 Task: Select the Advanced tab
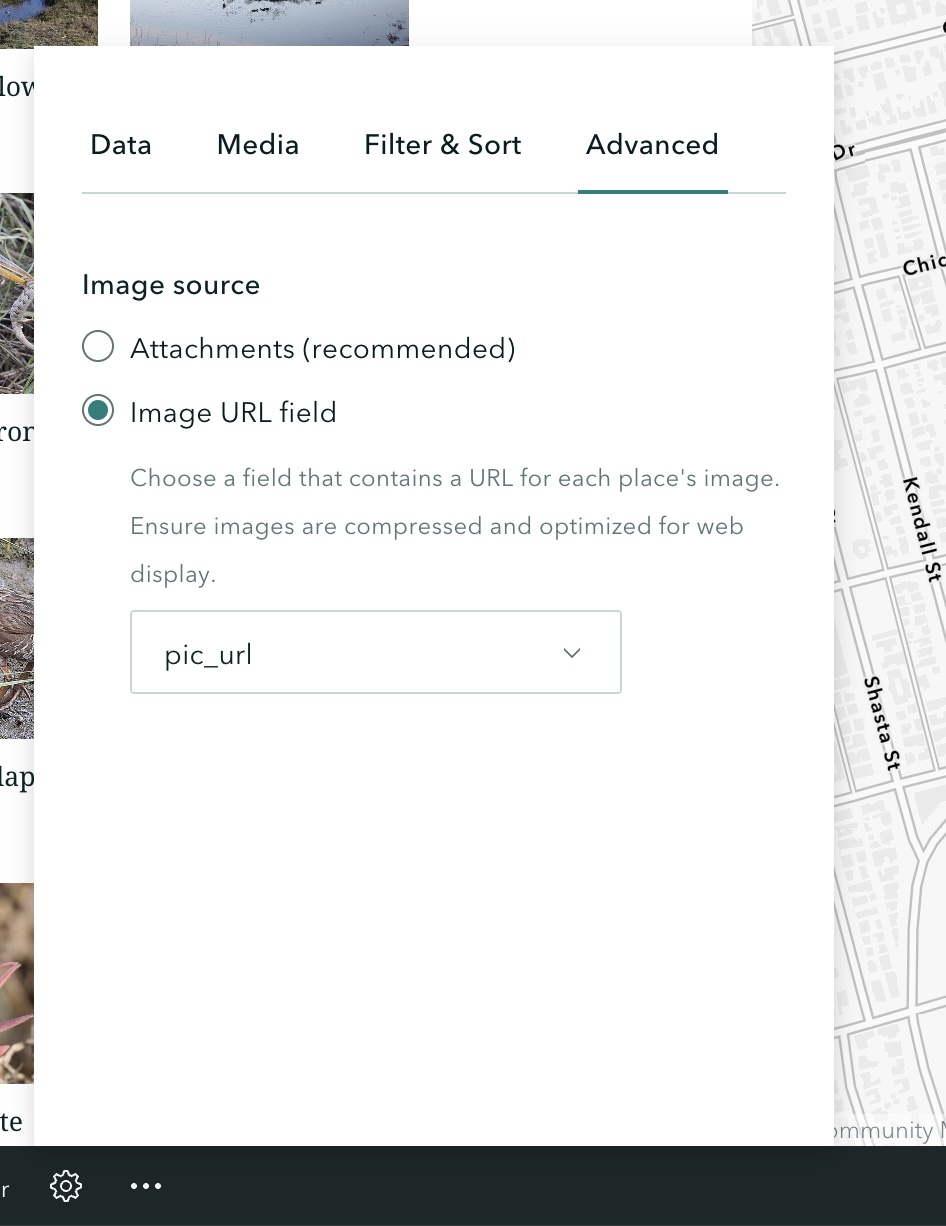[652, 145]
